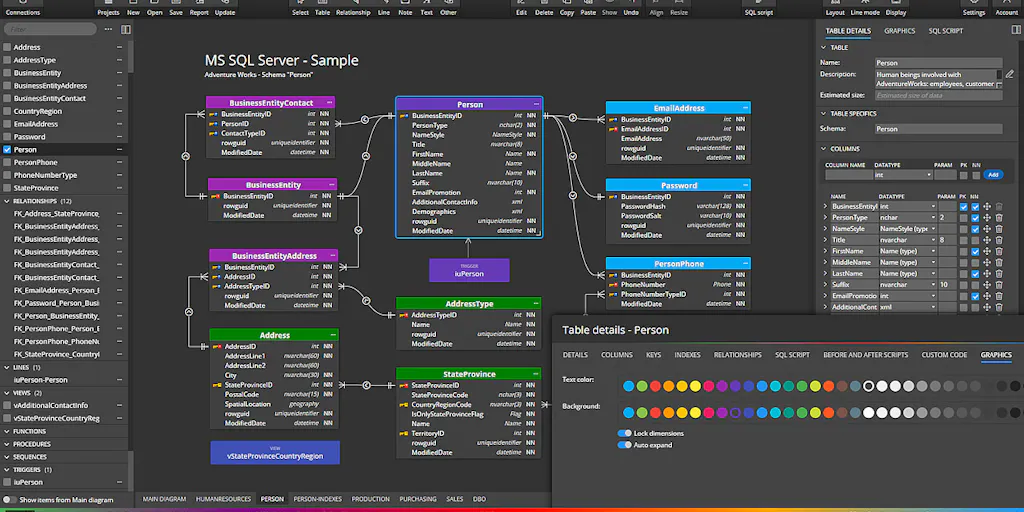The height and width of the screenshot is (512, 1024).
Task: Collapse the VIEWS section in sidebar
Action: (x=7, y=392)
